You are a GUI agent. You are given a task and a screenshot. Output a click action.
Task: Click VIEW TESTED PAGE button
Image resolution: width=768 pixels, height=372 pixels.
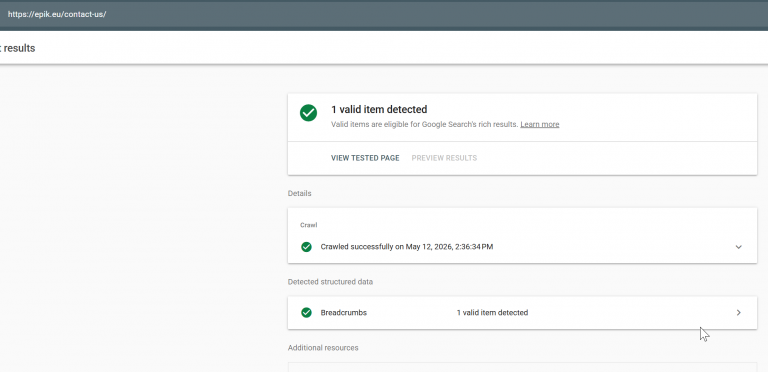(x=365, y=158)
